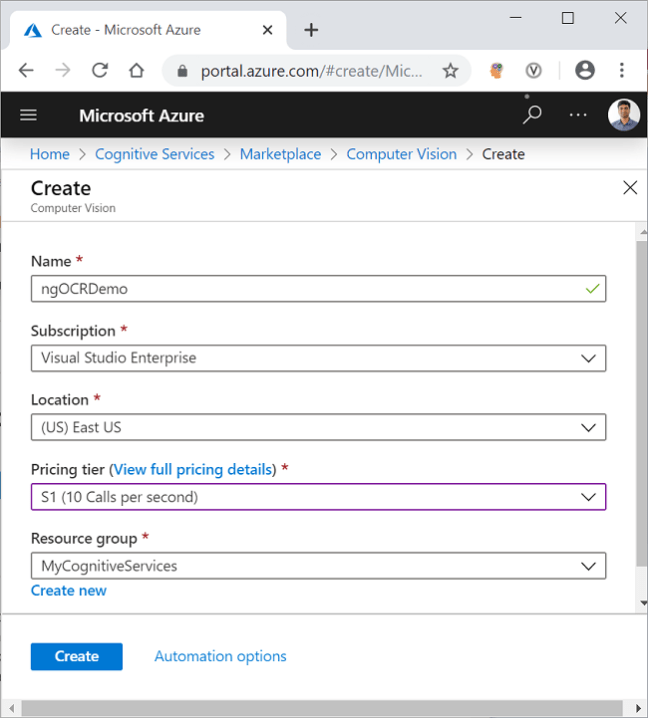Click the Microsoft Azure header title

click(x=142, y=115)
